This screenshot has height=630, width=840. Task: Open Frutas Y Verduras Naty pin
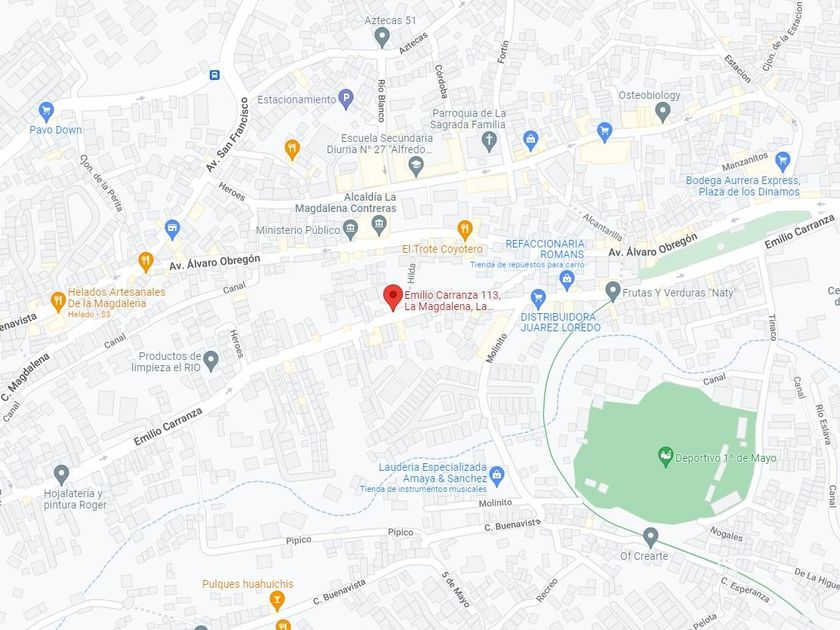click(x=612, y=291)
